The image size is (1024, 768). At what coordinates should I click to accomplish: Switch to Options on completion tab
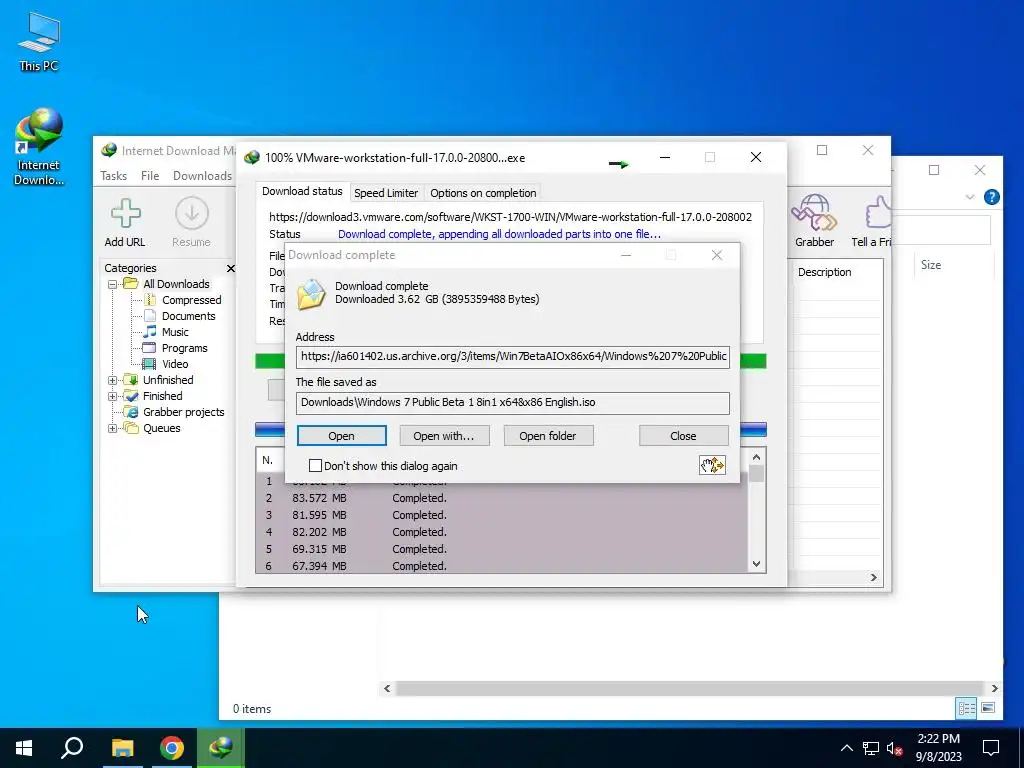click(x=483, y=193)
